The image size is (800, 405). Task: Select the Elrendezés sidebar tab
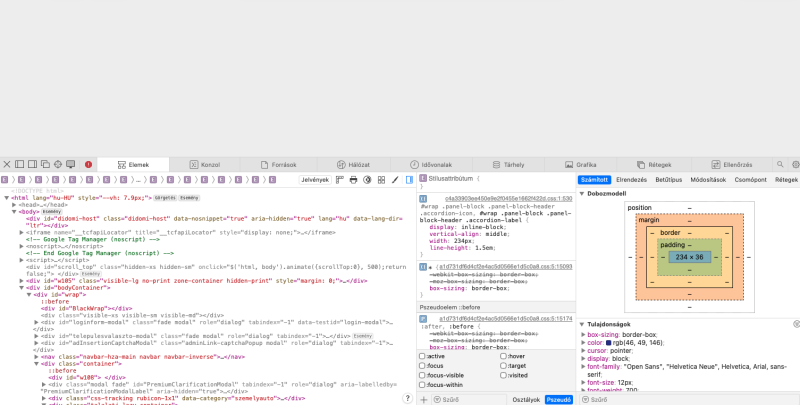631,180
